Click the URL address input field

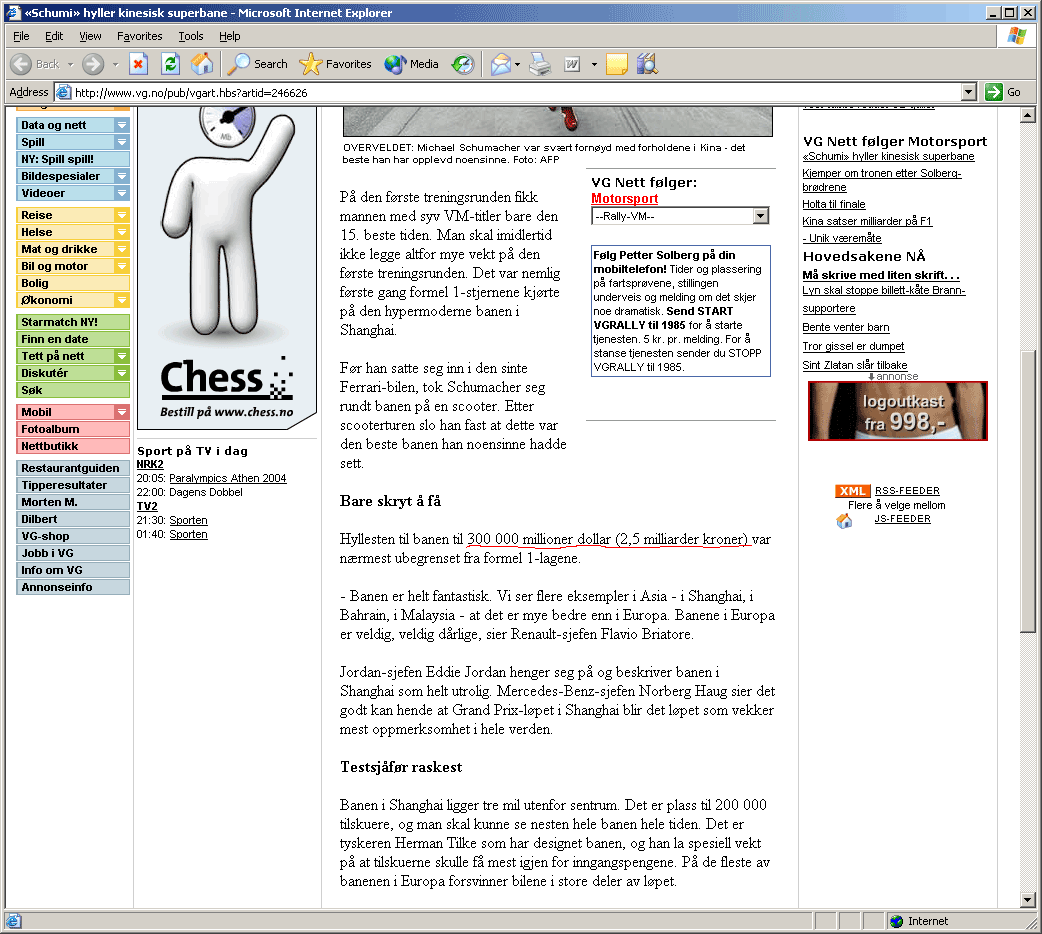(509, 92)
